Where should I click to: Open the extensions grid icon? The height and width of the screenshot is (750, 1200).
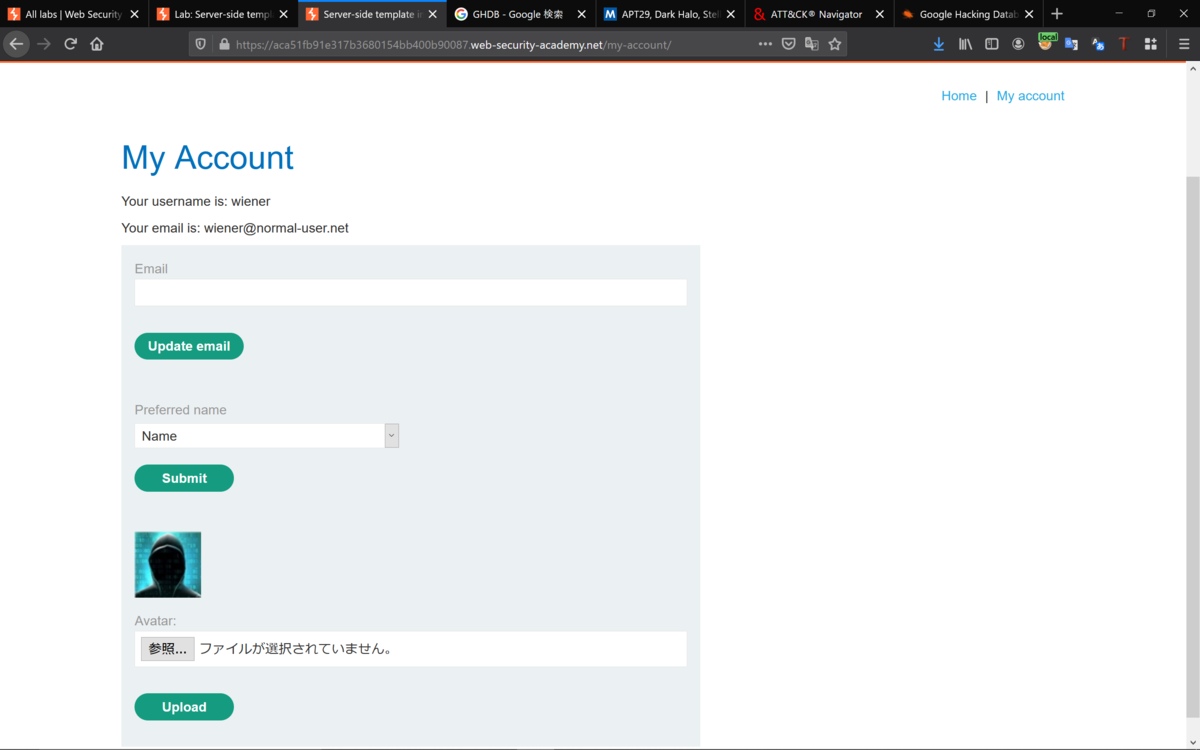1150,44
